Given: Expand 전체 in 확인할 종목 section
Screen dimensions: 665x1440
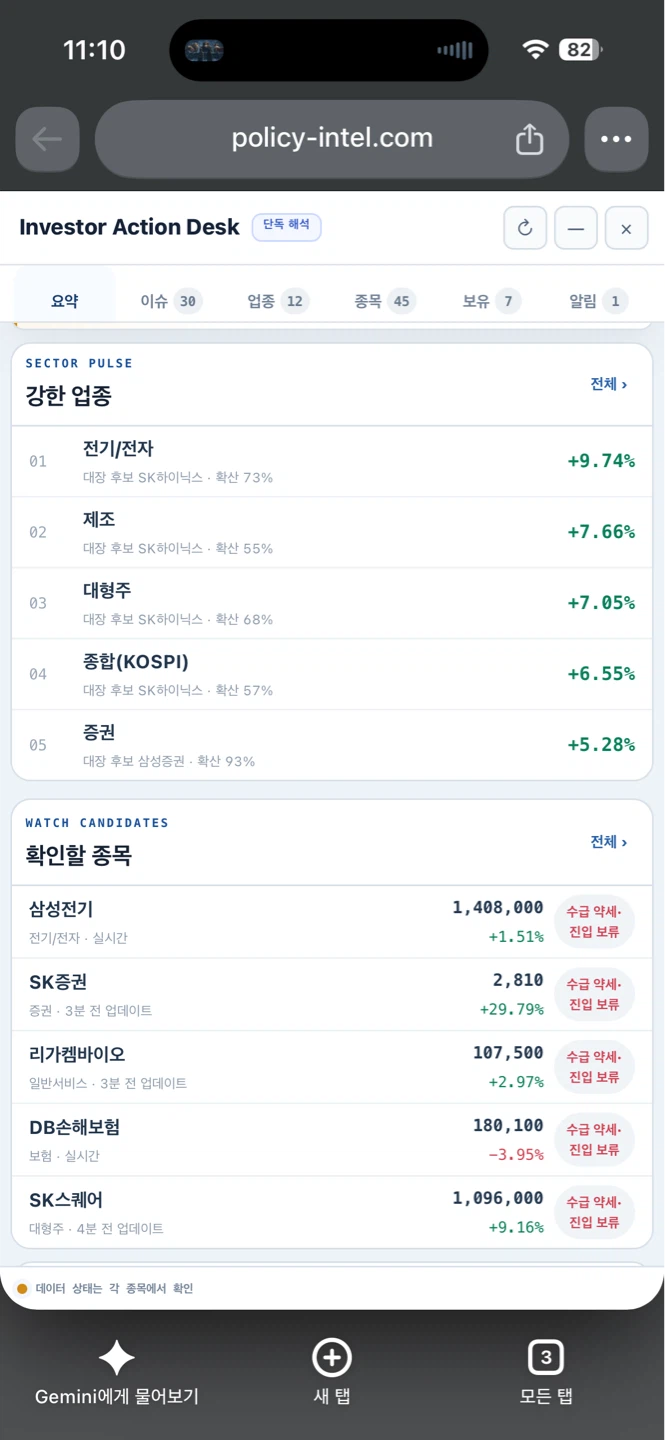Looking at the screenshot, I should [x=609, y=842].
